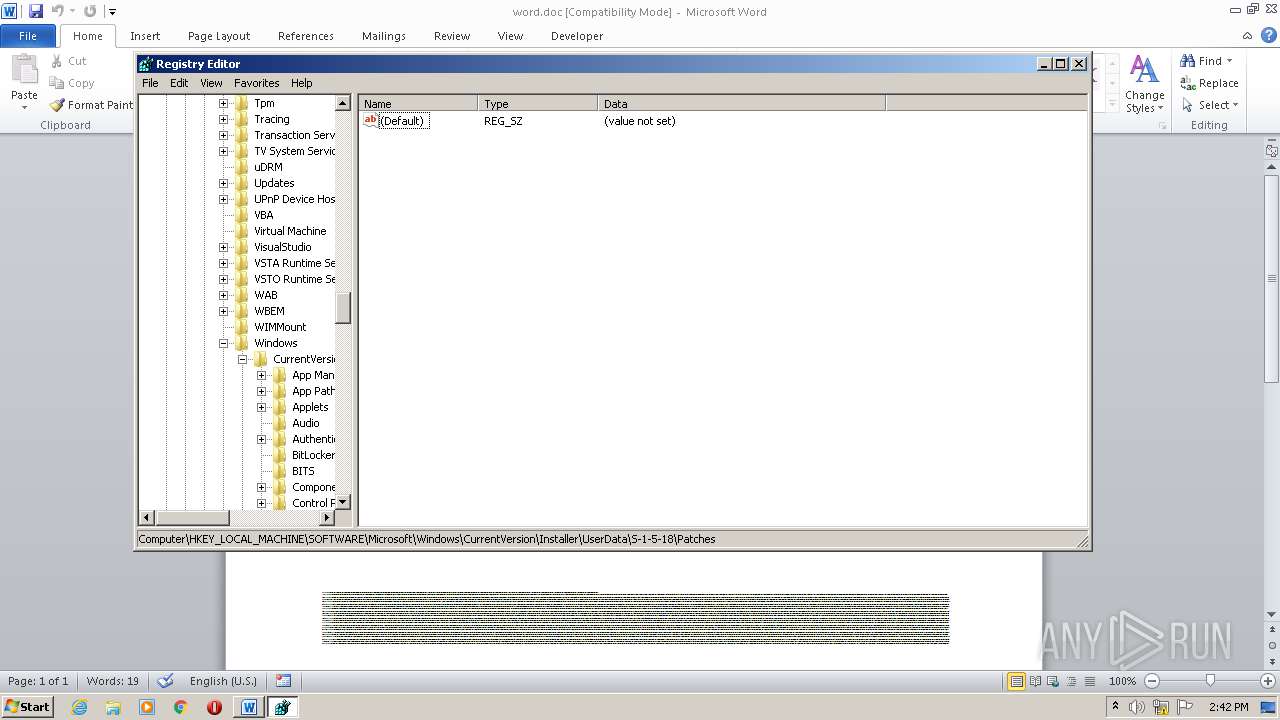Switch to Draft view
This screenshot has height=720, width=1280.
[x=1088, y=681]
